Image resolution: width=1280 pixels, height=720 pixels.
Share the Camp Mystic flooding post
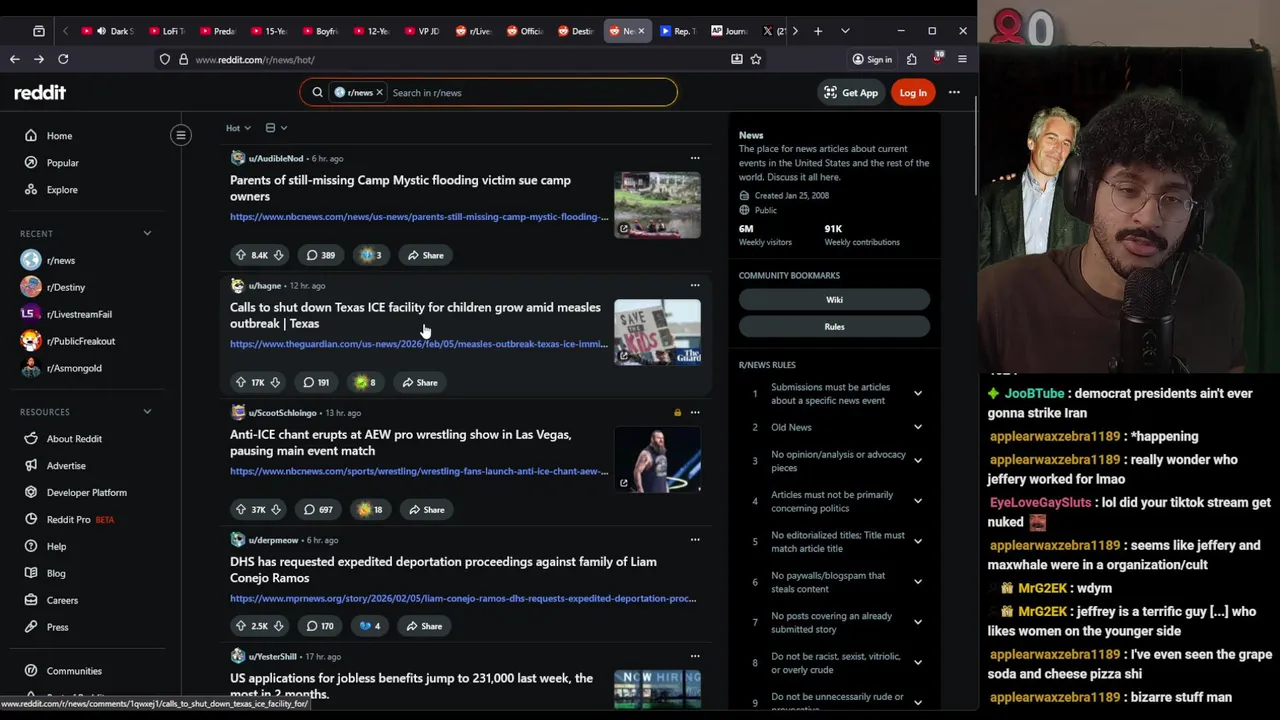click(425, 255)
